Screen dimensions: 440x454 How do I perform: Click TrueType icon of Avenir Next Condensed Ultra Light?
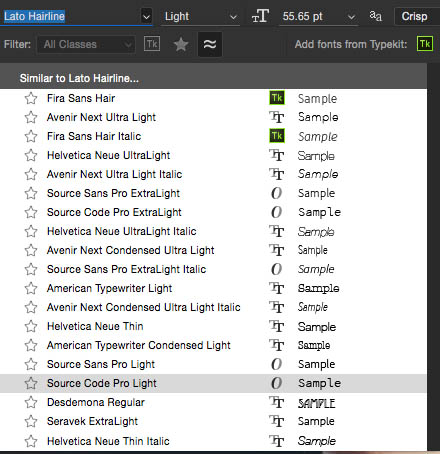coord(277,250)
